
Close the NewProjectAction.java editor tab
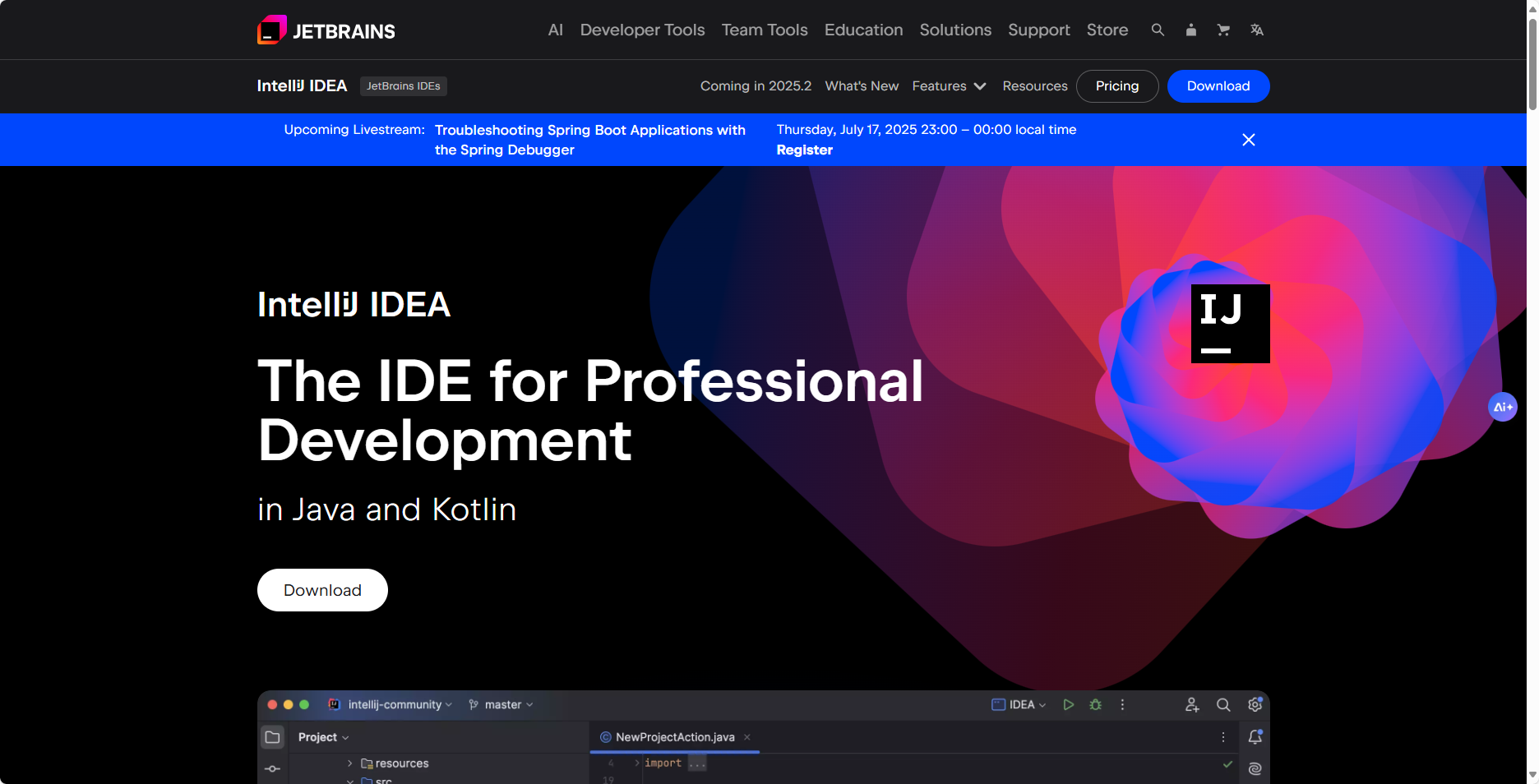pyautogui.click(x=746, y=737)
